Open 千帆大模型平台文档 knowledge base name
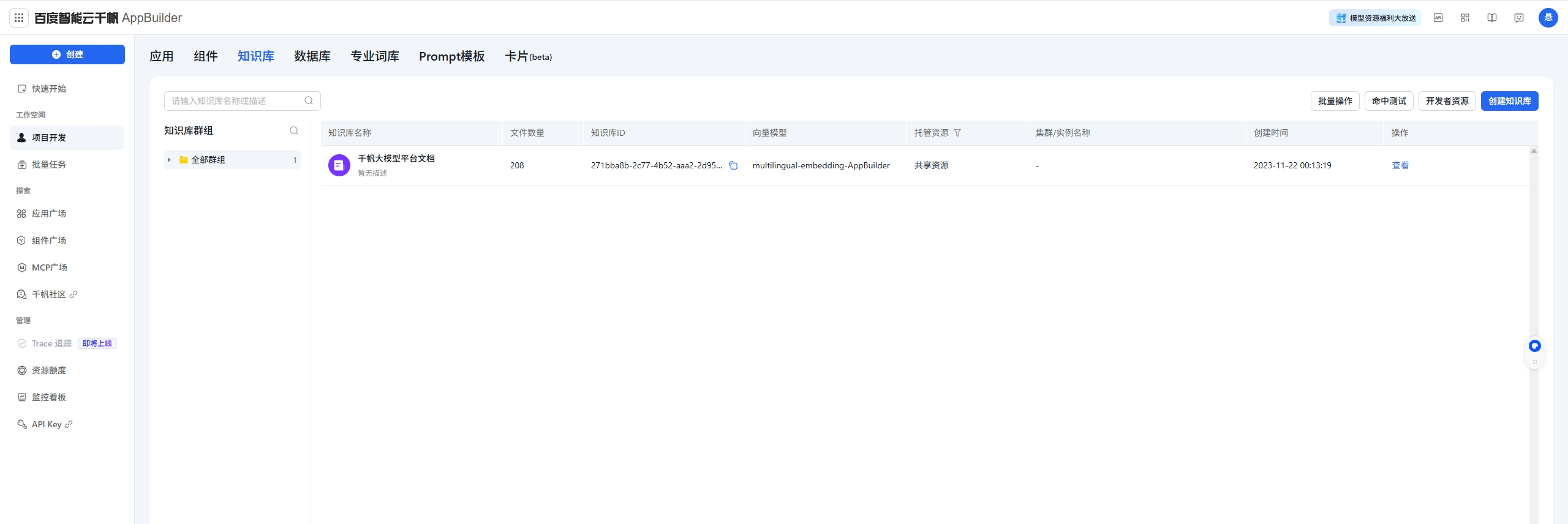Image resolution: width=1568 pixels, height=524 pixels. 396,159
